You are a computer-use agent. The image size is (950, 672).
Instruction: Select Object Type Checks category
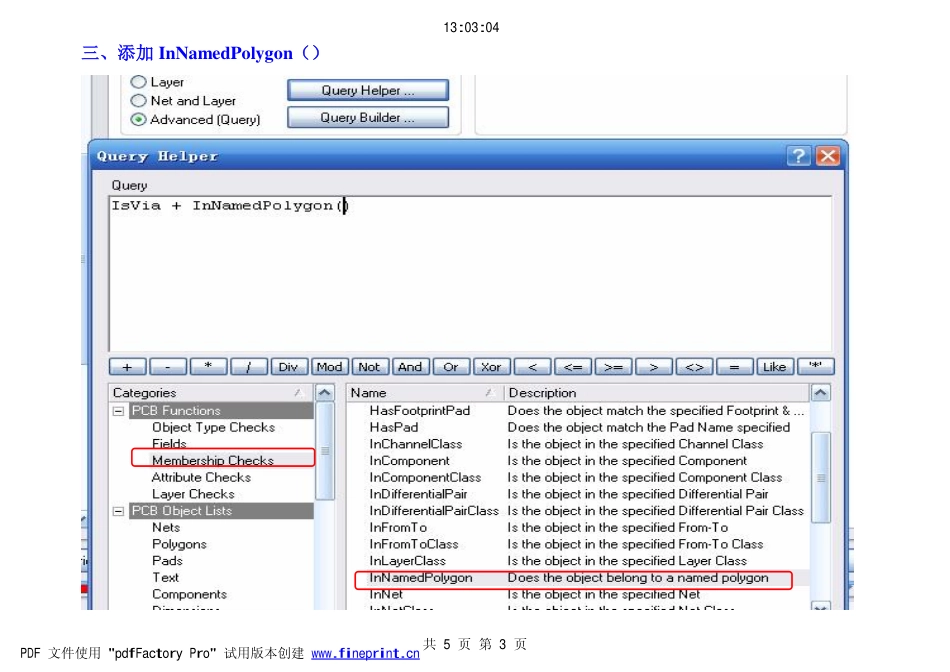tap(213, 427)
